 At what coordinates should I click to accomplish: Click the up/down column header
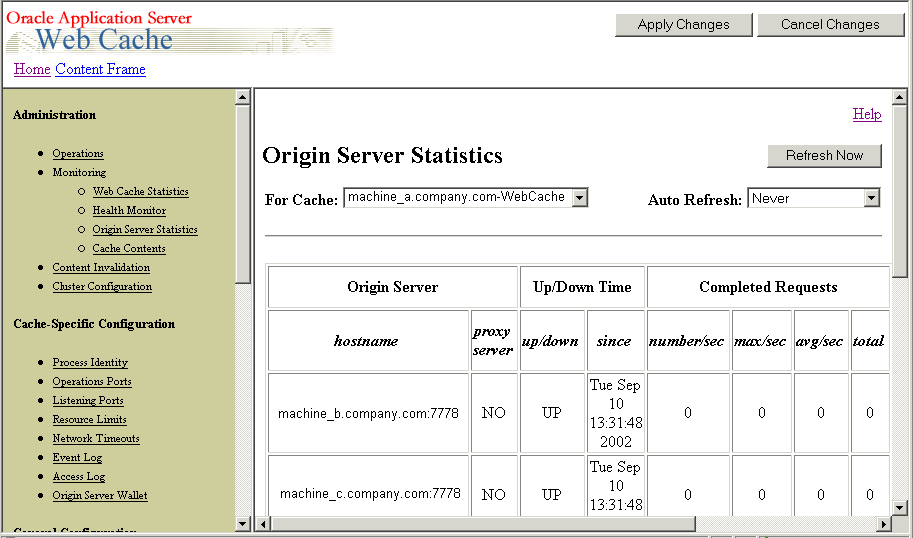point(551,341)
